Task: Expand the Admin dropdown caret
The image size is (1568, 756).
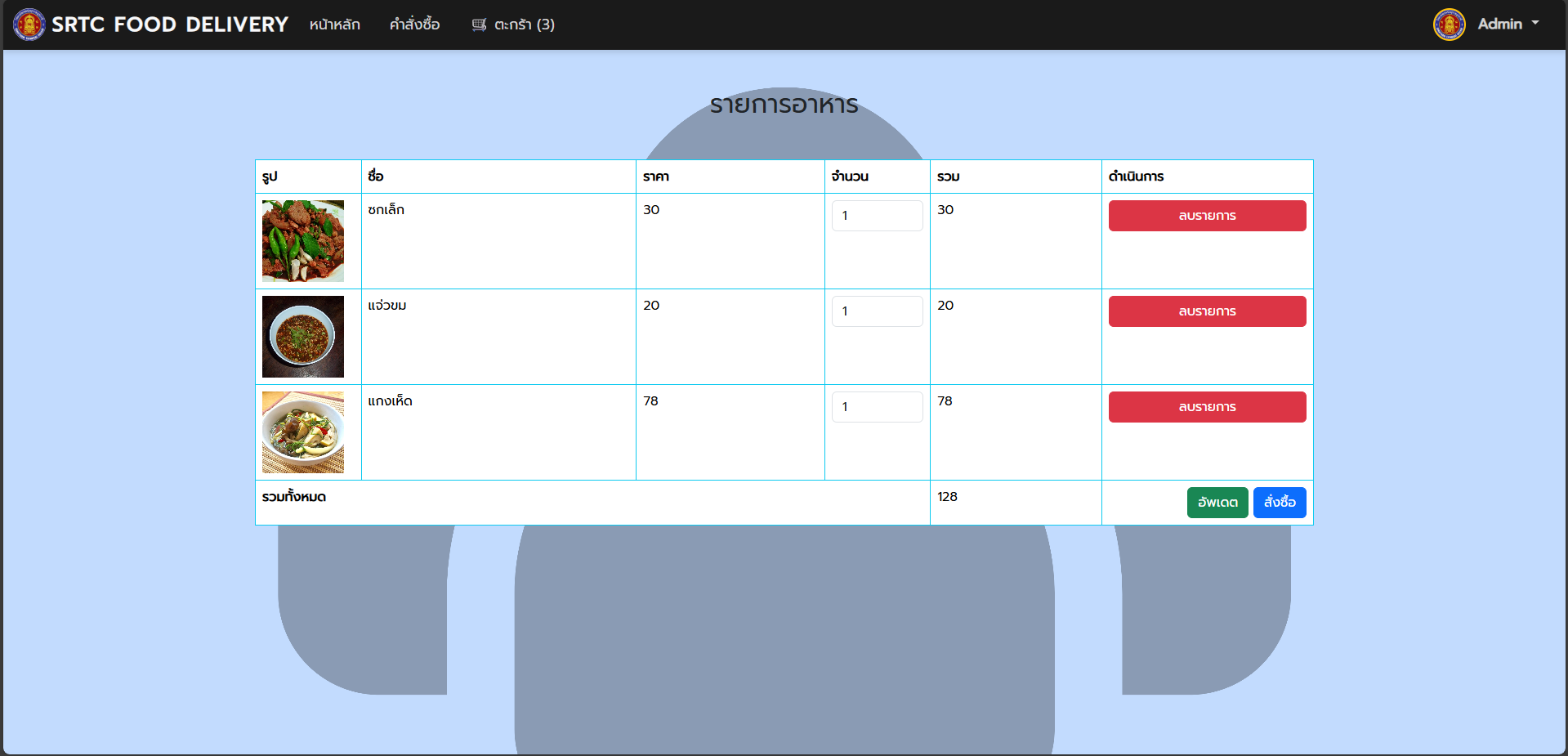Action: 1535,24
